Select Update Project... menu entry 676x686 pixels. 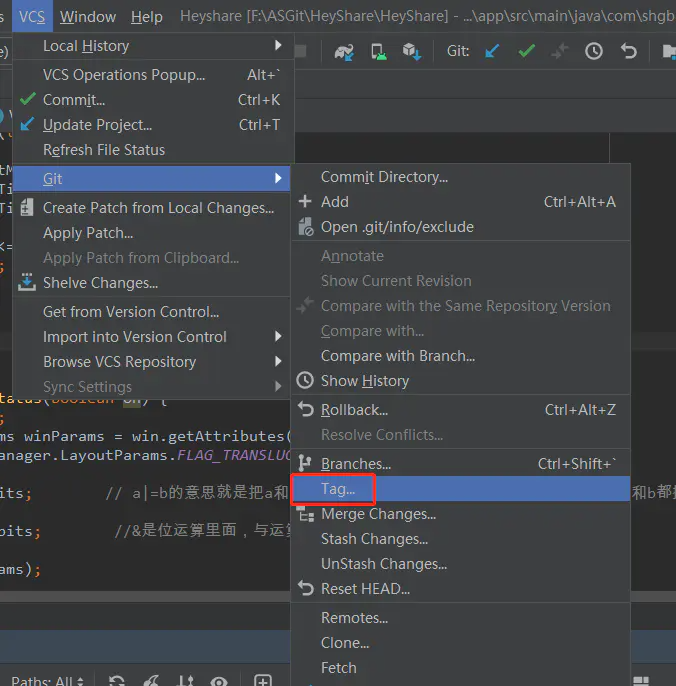click(152, 125)
